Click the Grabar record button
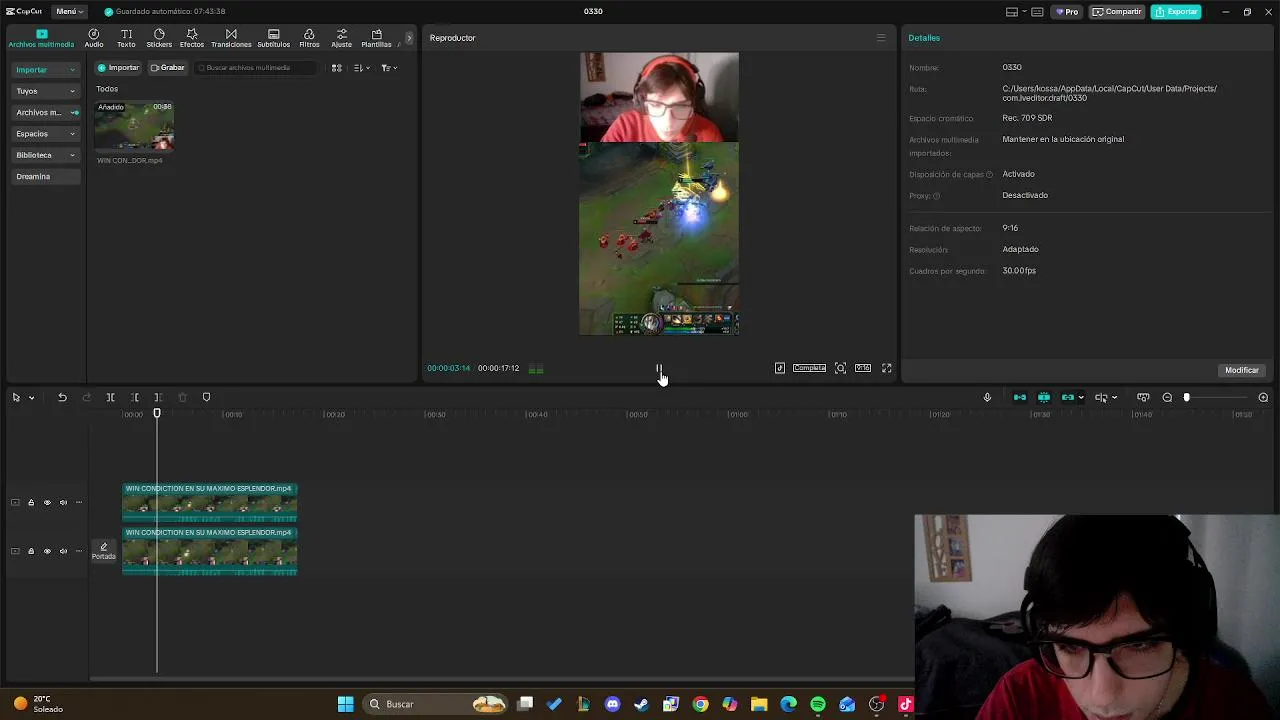This screenshot has width=1280, height=720. pyautogui.click(x=167, y=68)
